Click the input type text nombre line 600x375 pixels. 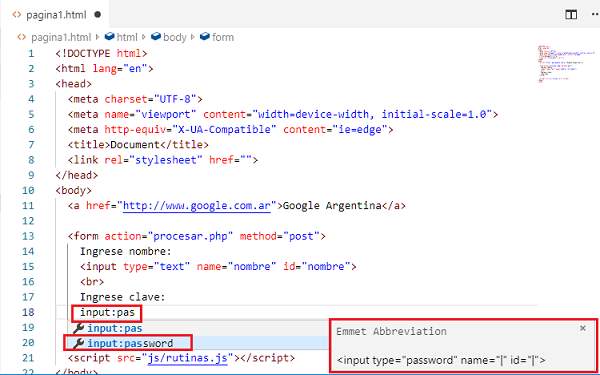[x=218, y=267]
